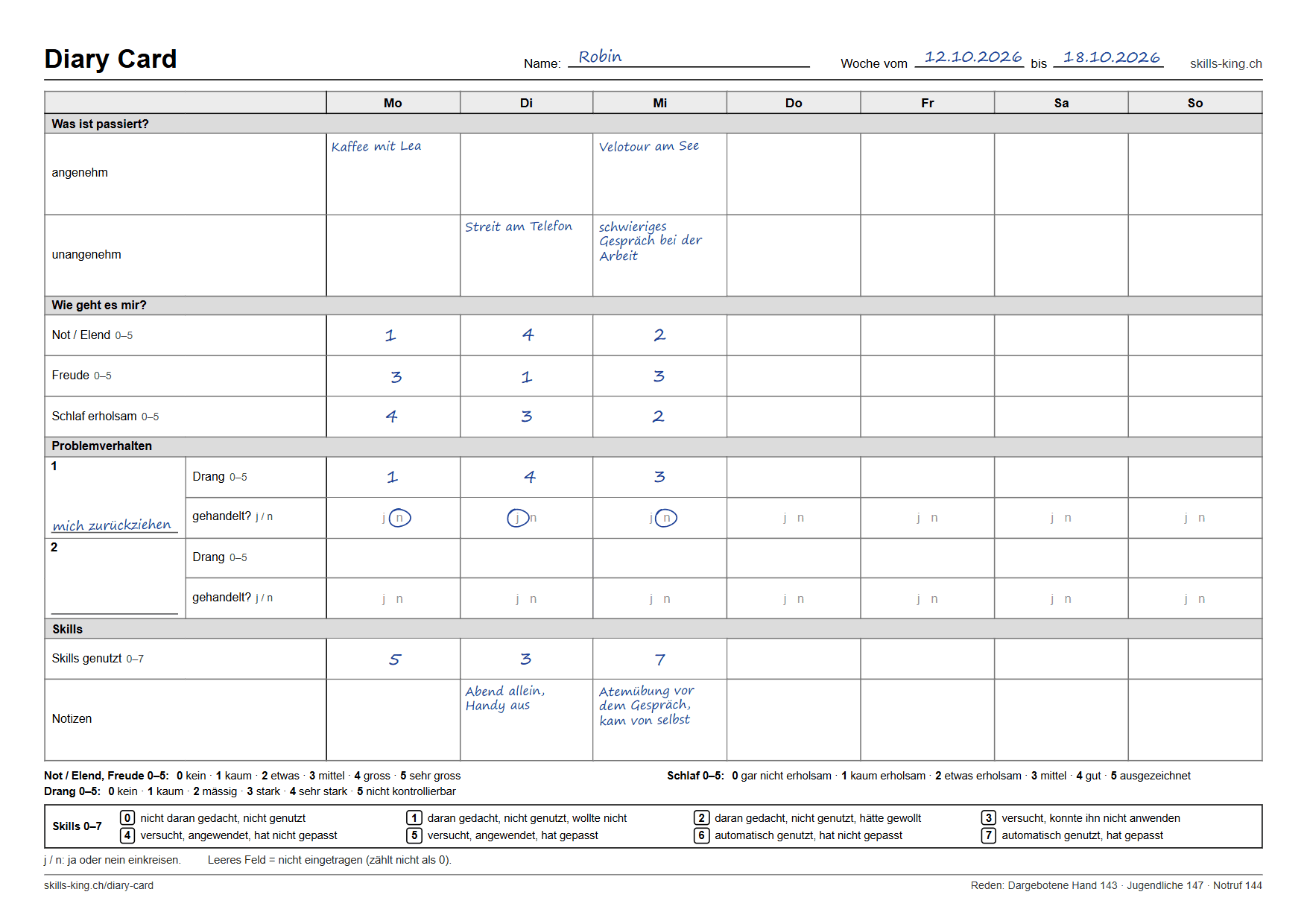The height and width of the screenshot is (924, 1307).
Task: Click Skills genutzt value for Mo
Action: click(x=395, y=659)
